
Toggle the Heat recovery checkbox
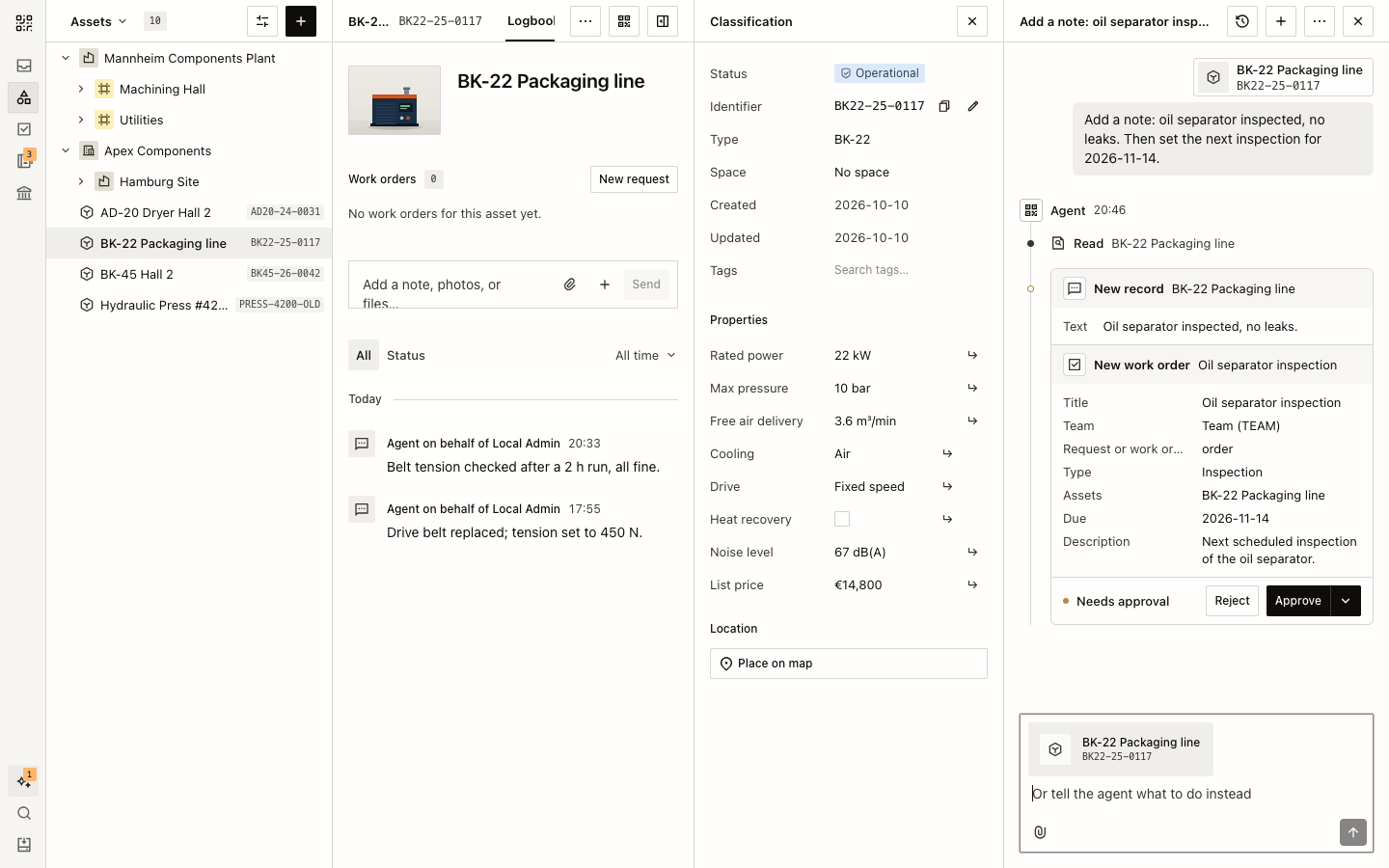(842, 519)
